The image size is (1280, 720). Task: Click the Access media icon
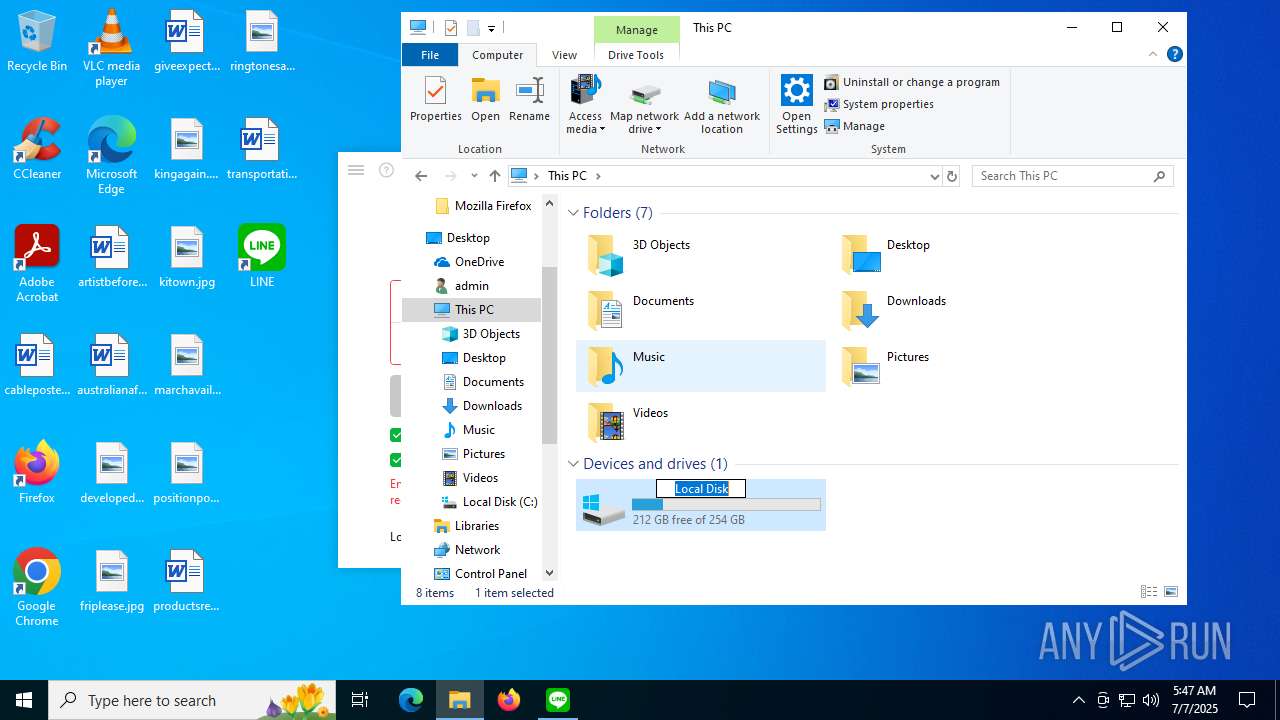pos(585,91)
